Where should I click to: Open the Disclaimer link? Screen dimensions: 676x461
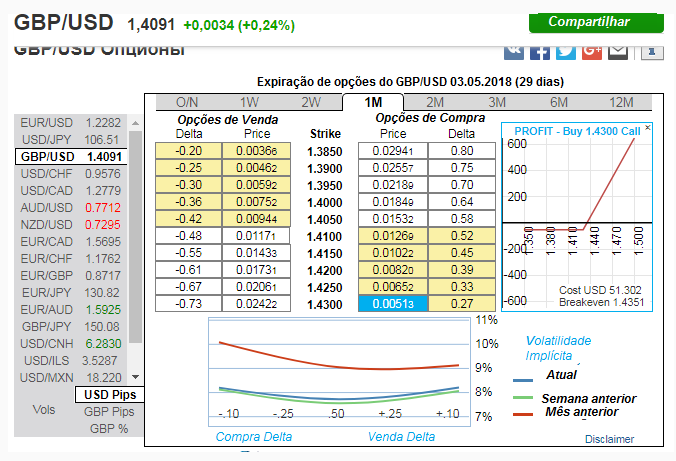[x=609, y=438]
